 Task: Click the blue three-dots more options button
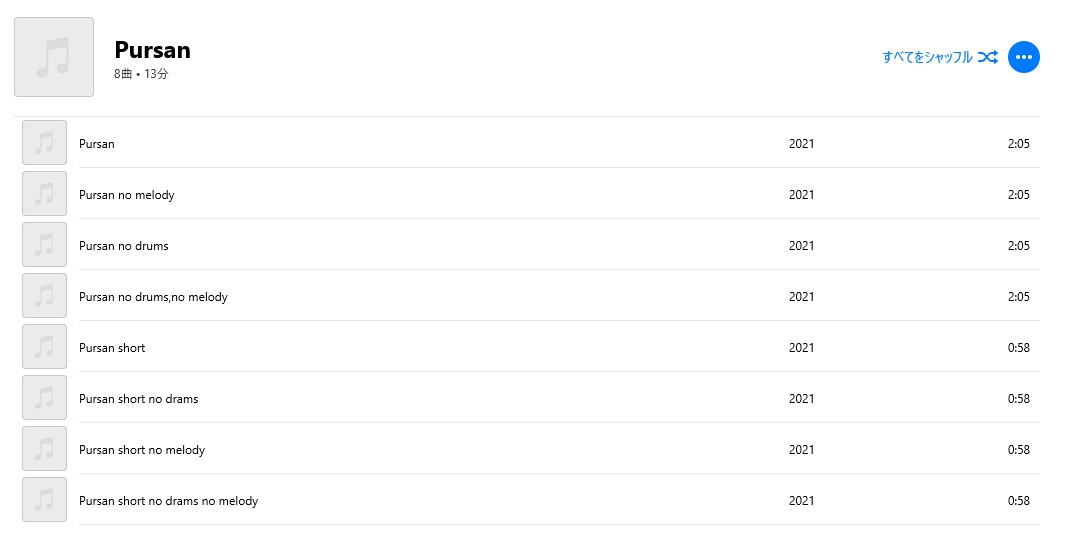click(1023, 57)
